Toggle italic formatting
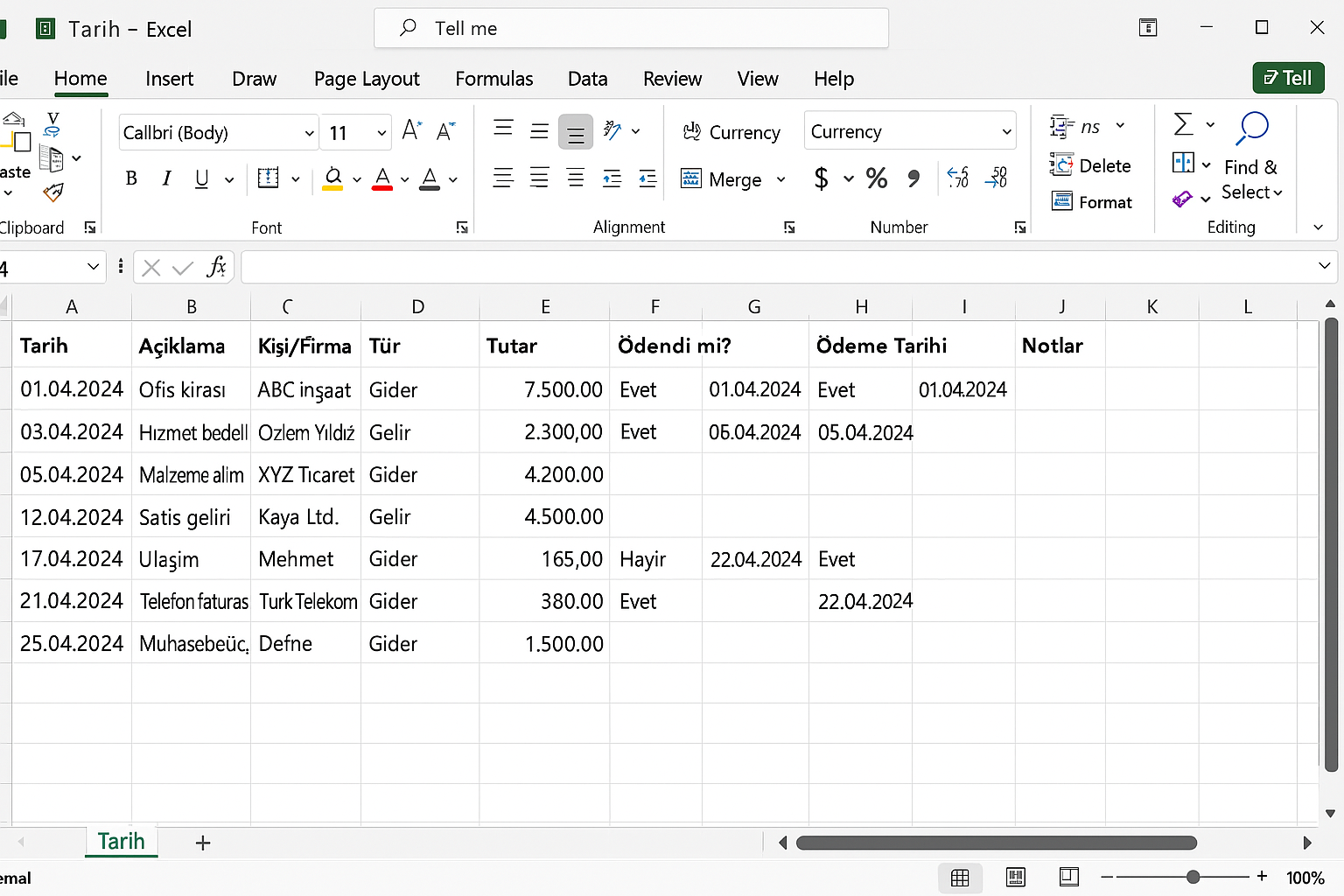The width and height of the screenshot is (1344, 896). tap(166, 178)
